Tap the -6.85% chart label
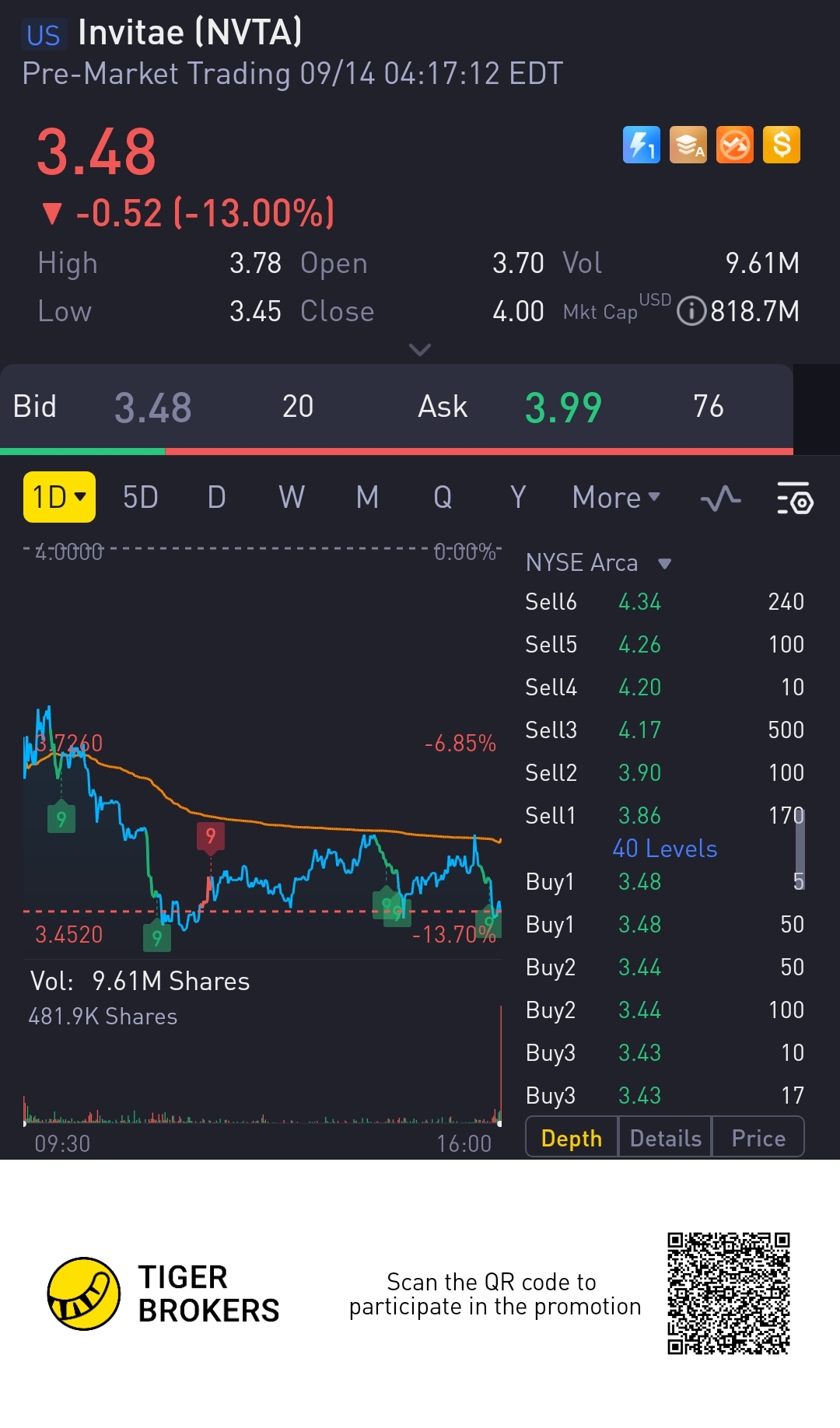Viewport: 840px width, 1428px height. 460,743
